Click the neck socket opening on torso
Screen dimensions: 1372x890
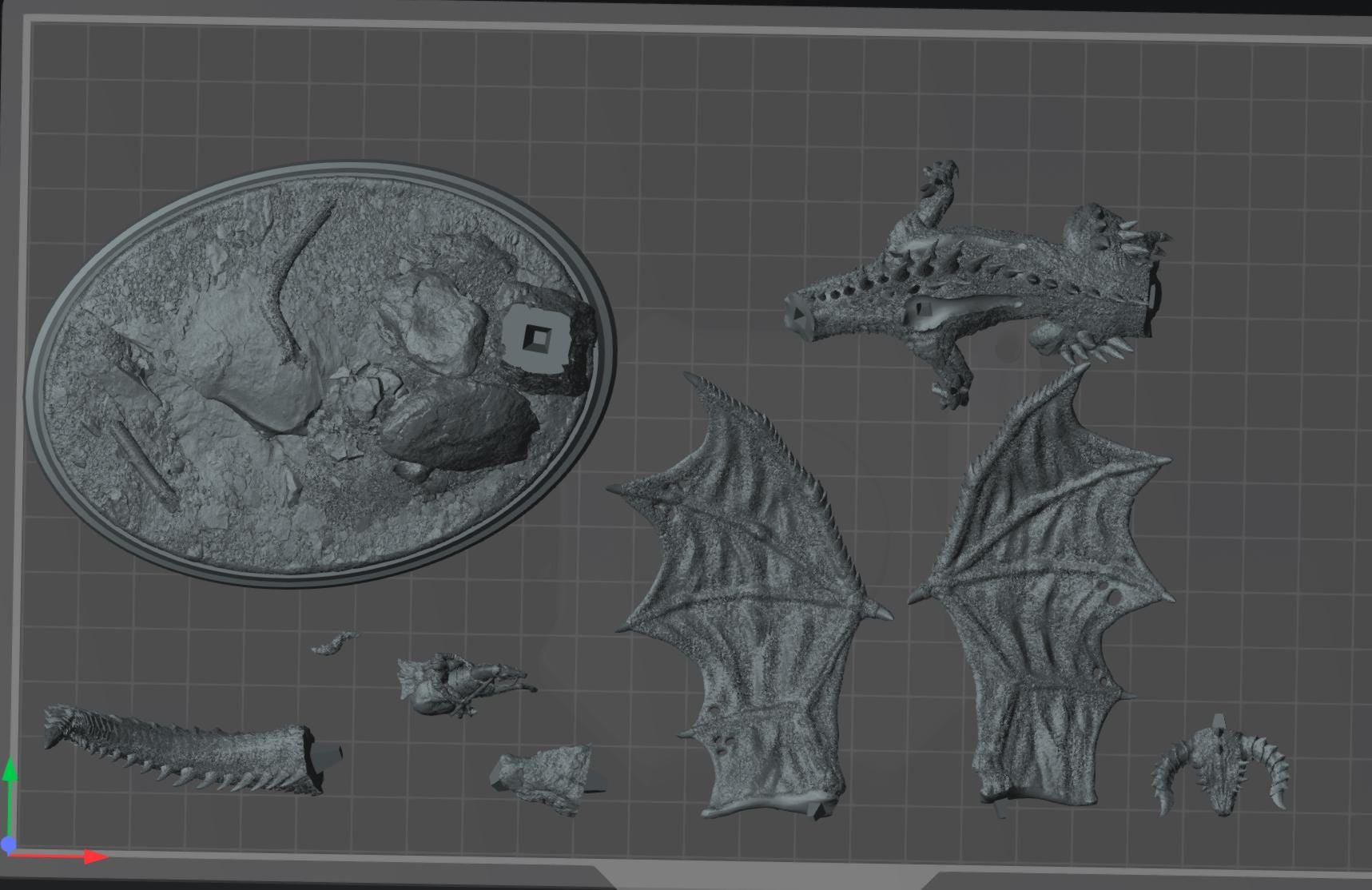[x=800, y=312]
